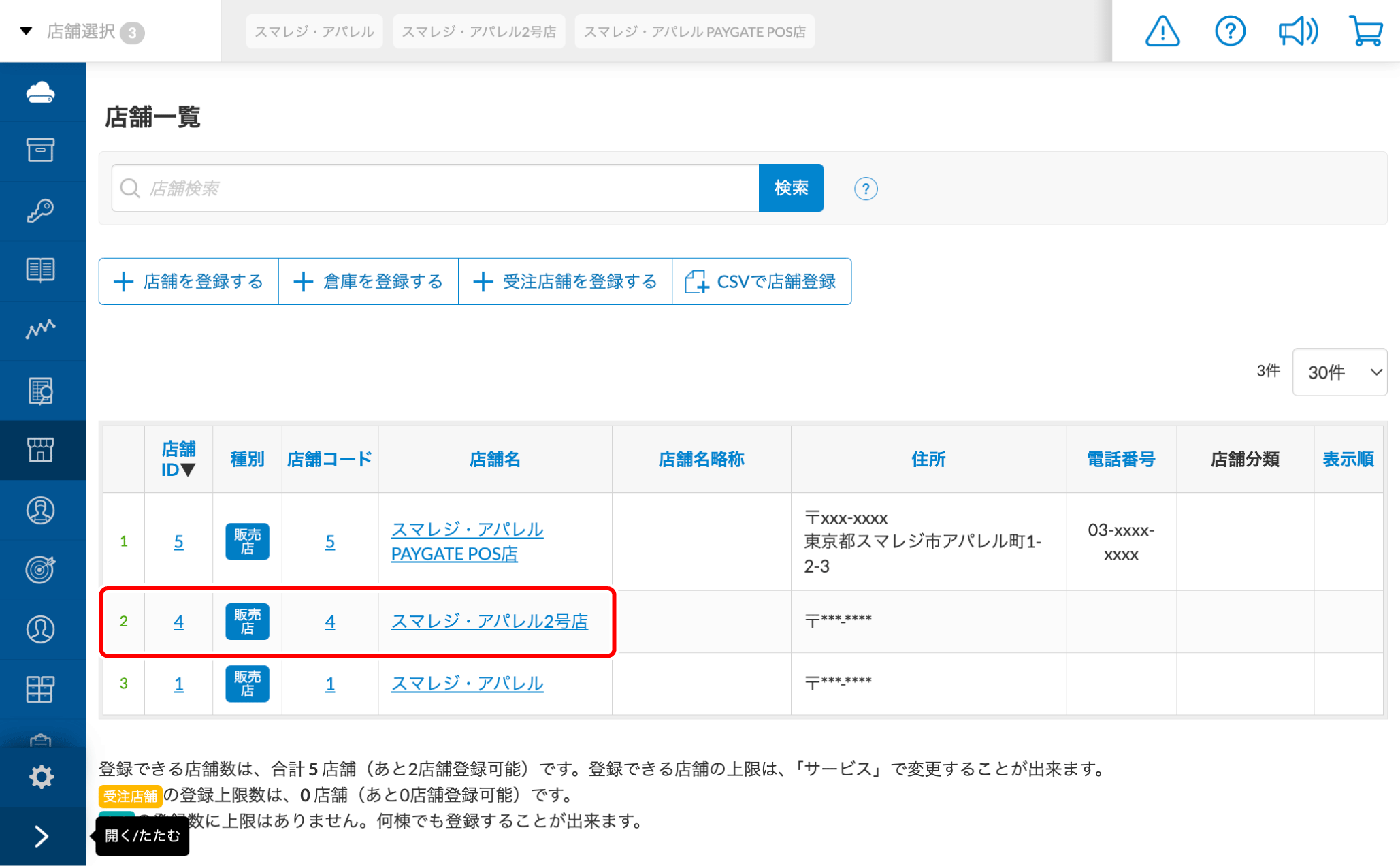Sort by 住所 column header
Screen dimensions: 1400x866
[928, 459]
